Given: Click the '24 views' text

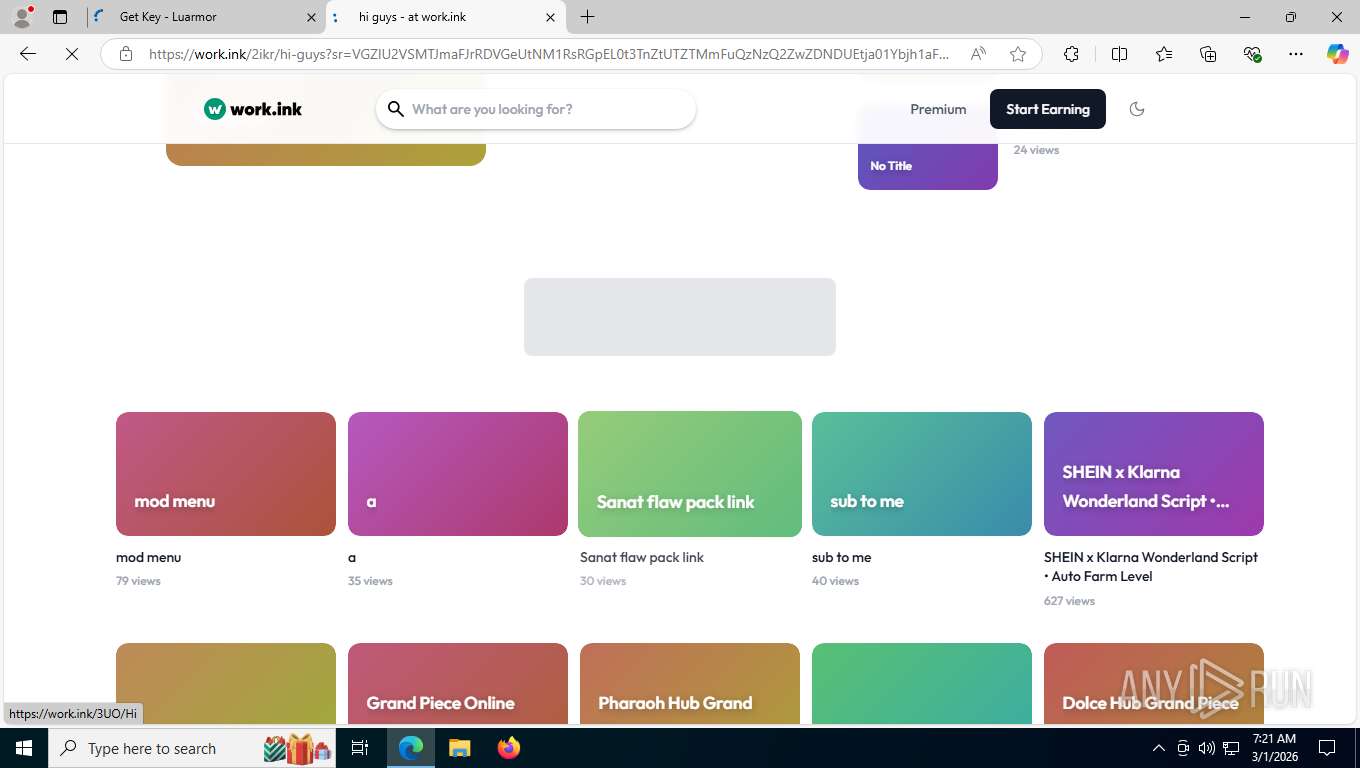Looking at the screenshot, I should click(x=1036, y=150).
